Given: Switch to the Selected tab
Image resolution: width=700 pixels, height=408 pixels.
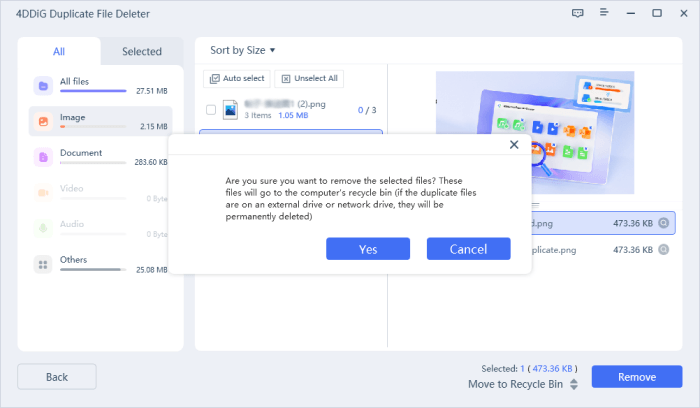Looking at the screenshot, I should point(142,51).
